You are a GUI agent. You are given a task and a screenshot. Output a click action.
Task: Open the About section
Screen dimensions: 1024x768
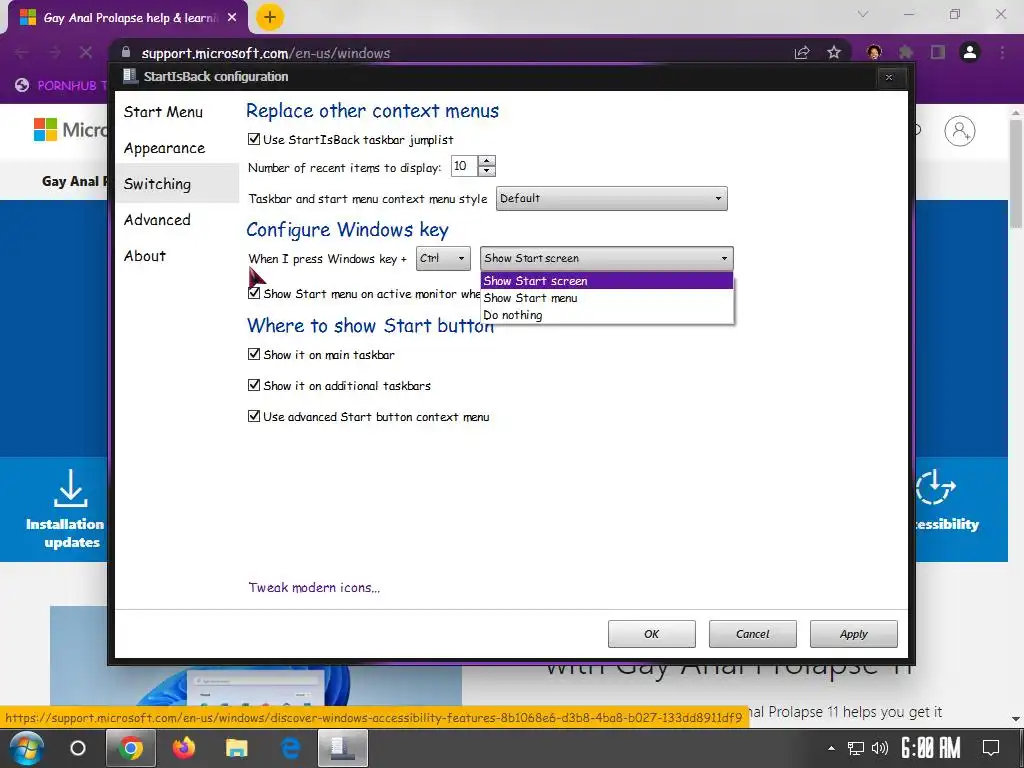click(x=145, y=256)
